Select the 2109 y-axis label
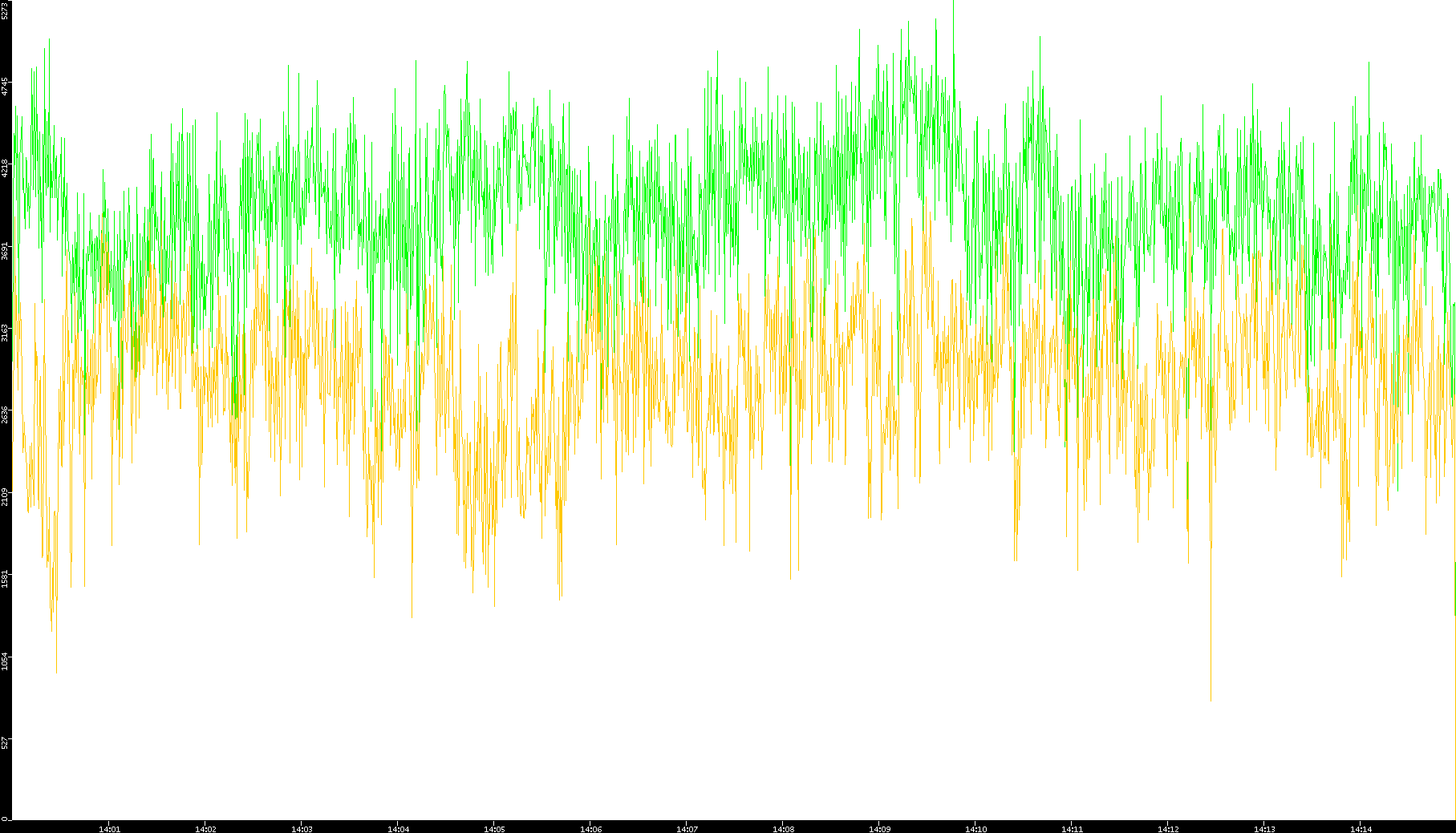This screenshot has height=833, width=1456. tap(6, 496)
